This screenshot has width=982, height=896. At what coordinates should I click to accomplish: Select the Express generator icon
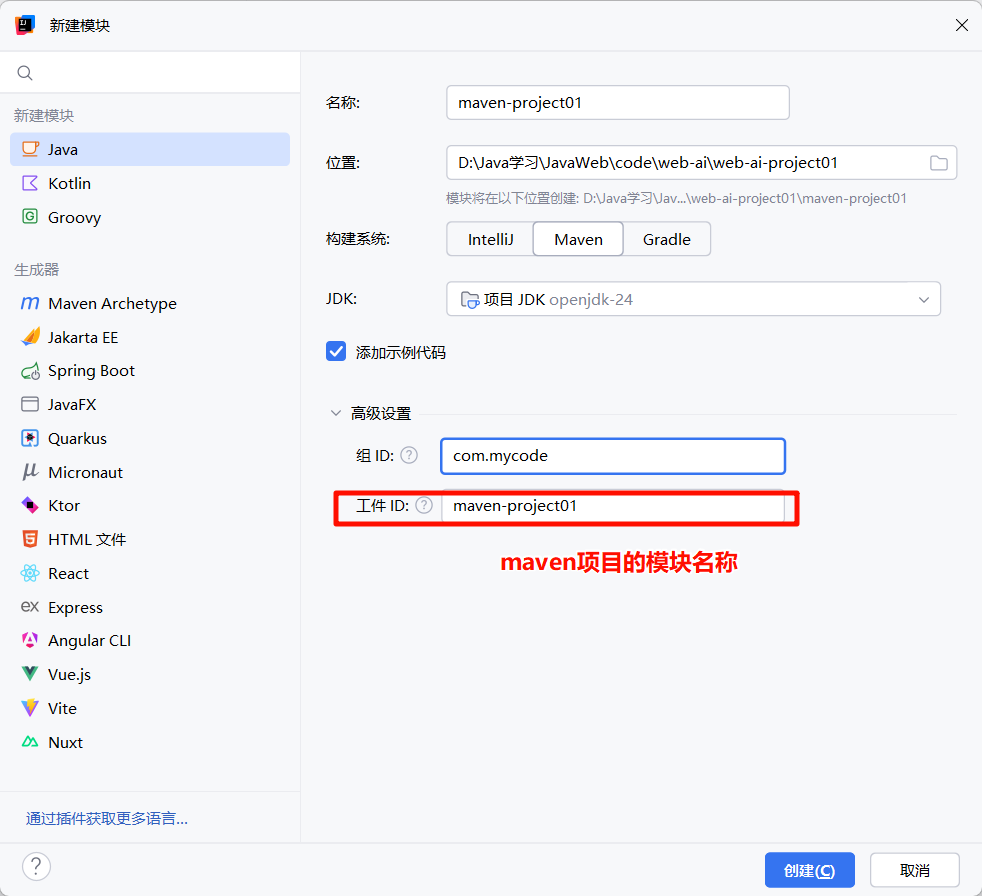pos(30,607)
